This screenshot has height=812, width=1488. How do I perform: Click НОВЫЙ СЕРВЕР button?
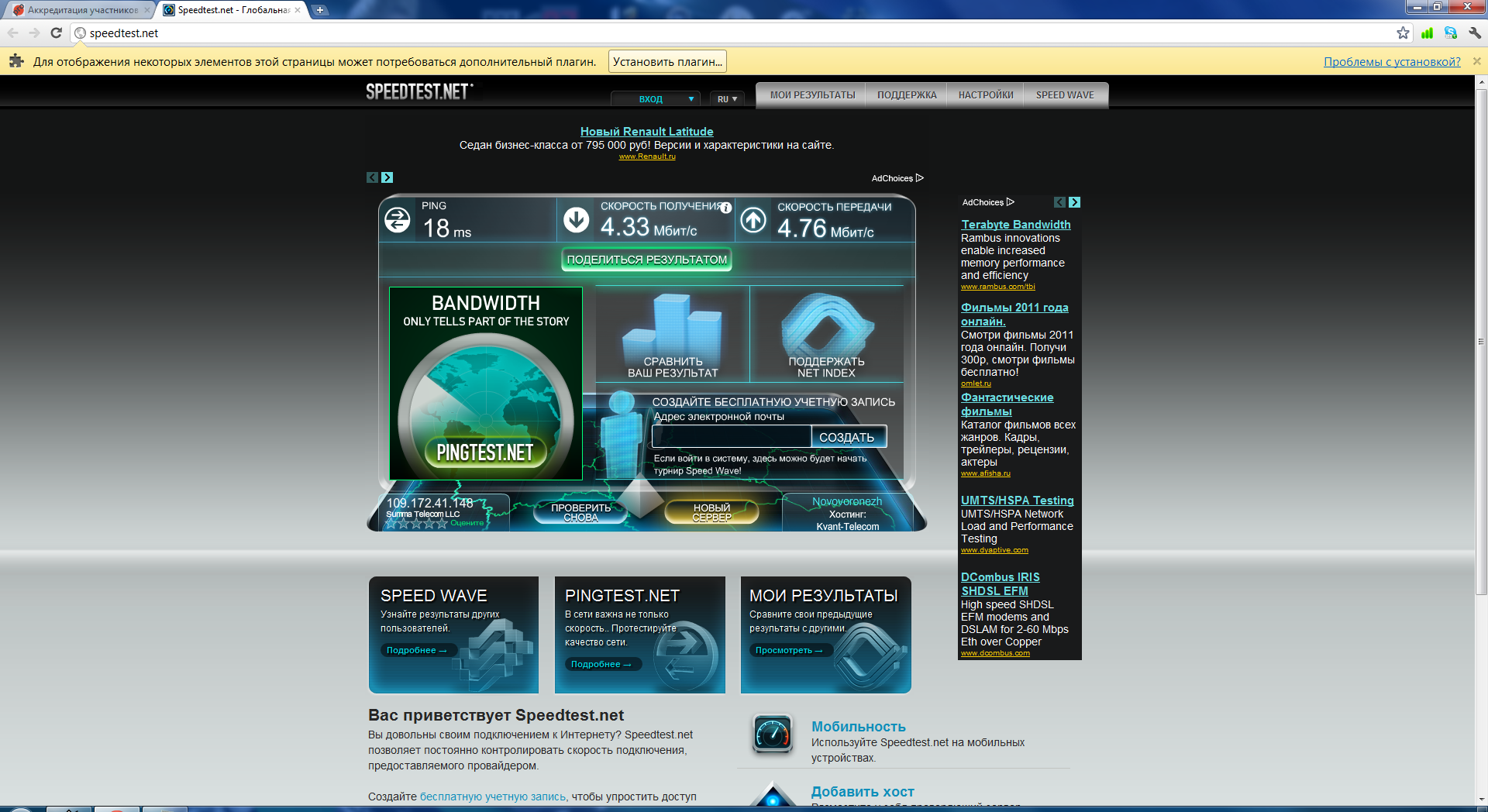711,512
